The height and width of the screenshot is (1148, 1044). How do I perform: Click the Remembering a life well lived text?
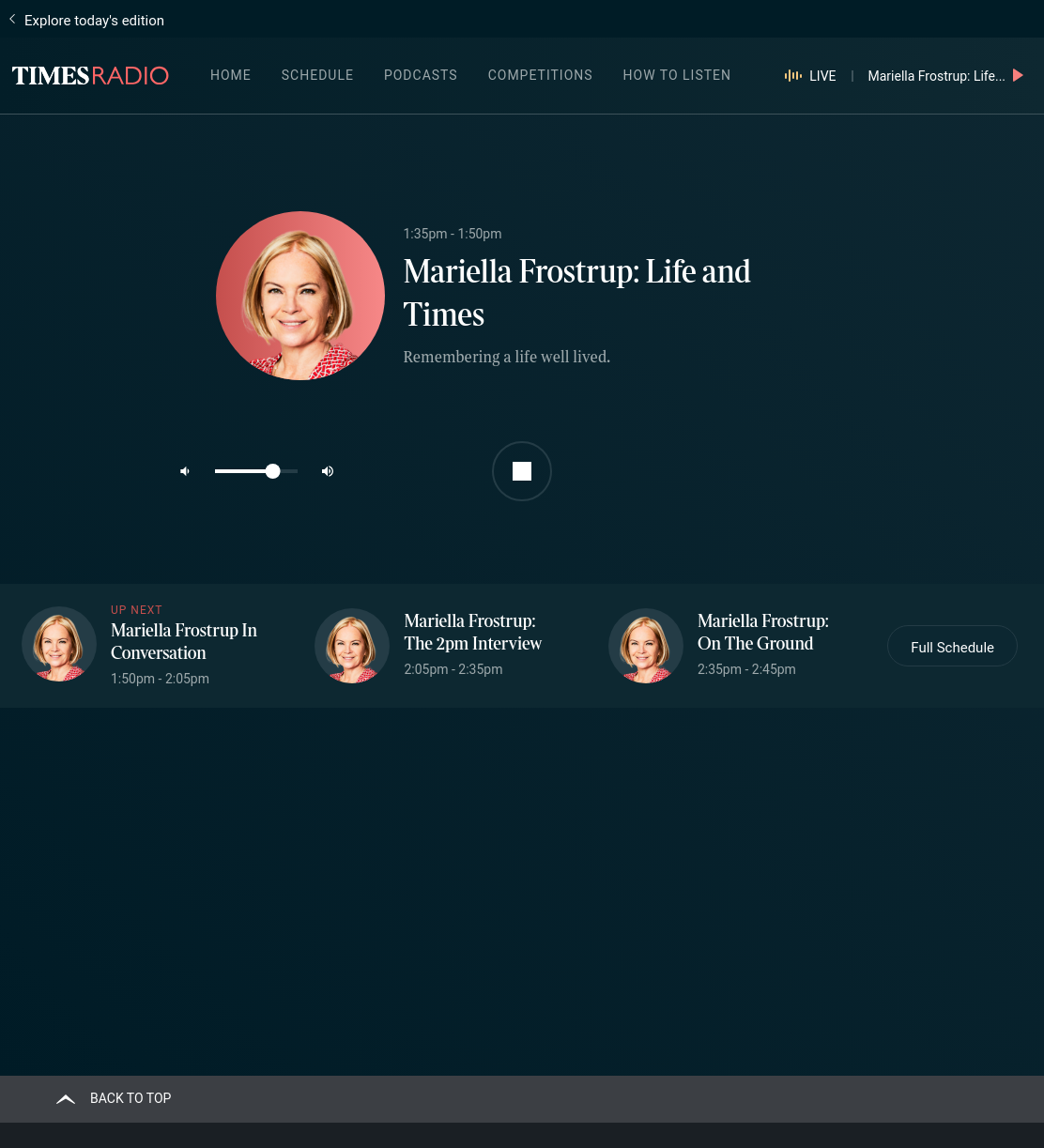pos(507,357)
